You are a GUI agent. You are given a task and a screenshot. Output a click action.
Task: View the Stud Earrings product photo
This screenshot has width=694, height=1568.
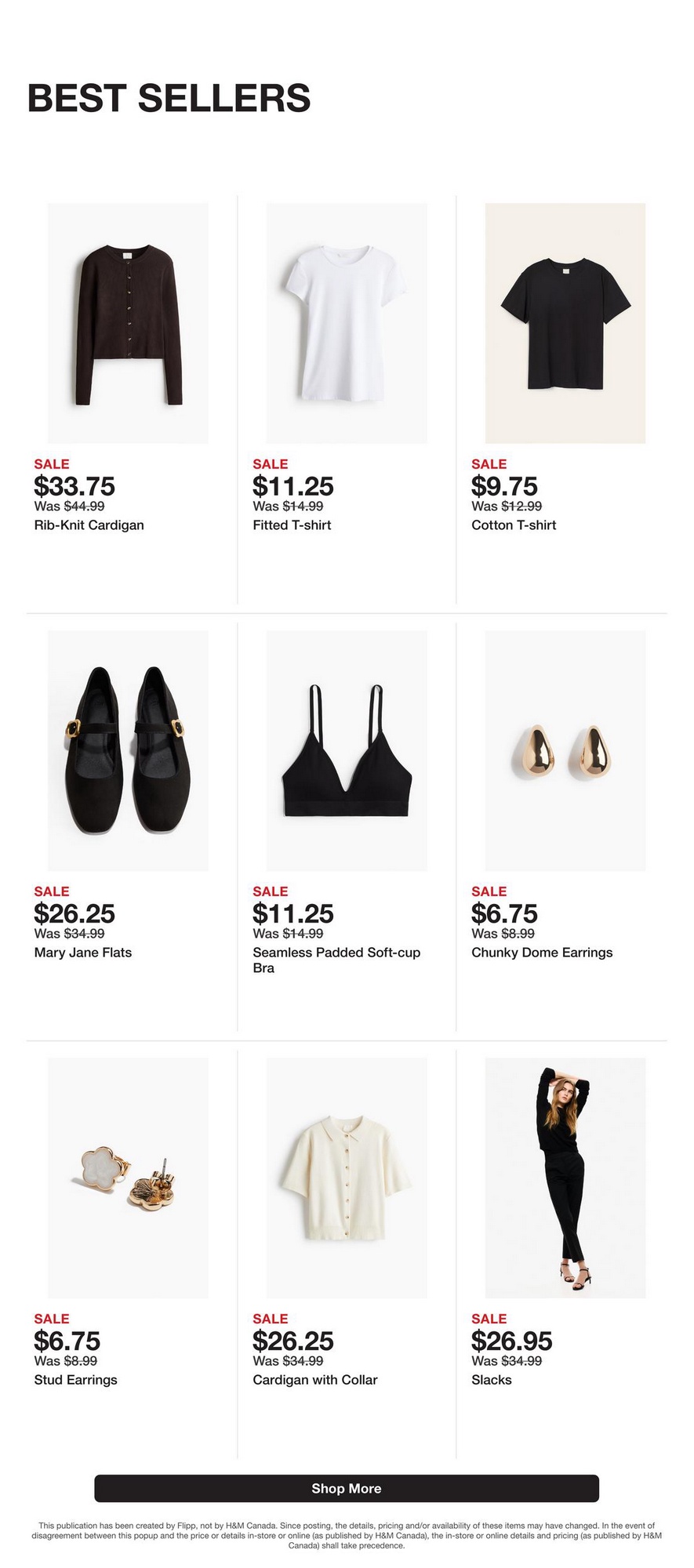[128, 1178]
